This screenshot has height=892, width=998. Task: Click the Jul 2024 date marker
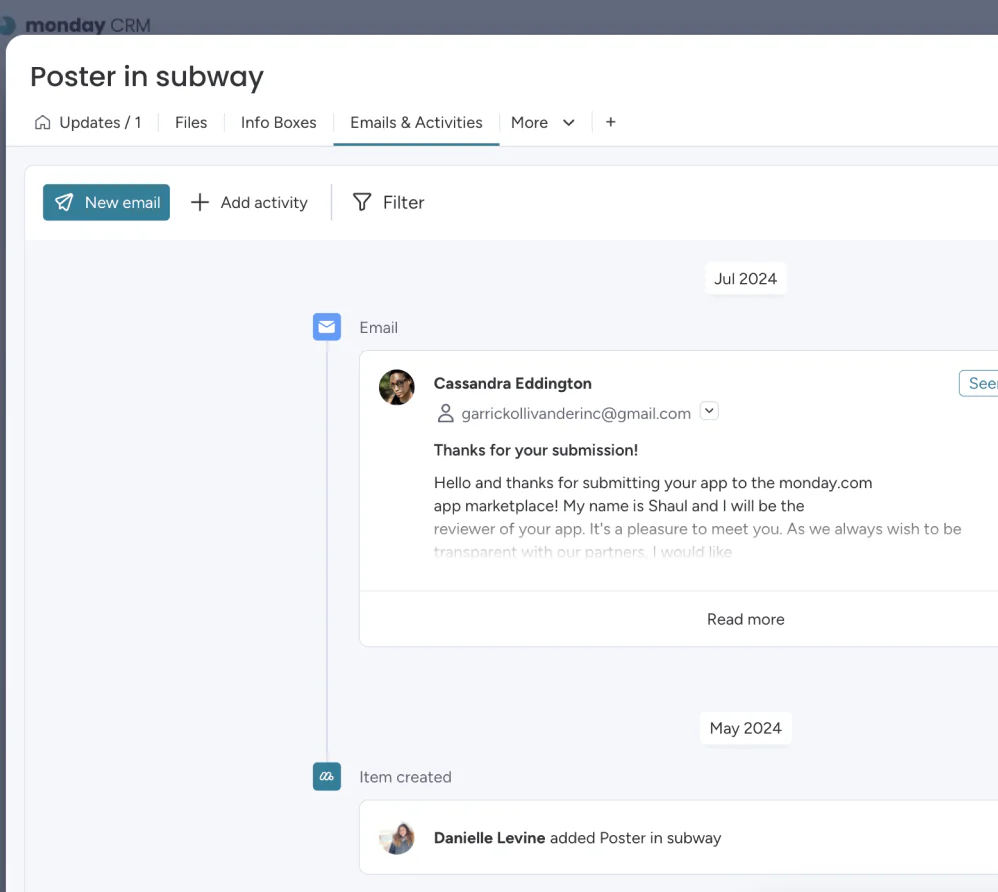tap(745, 279)
